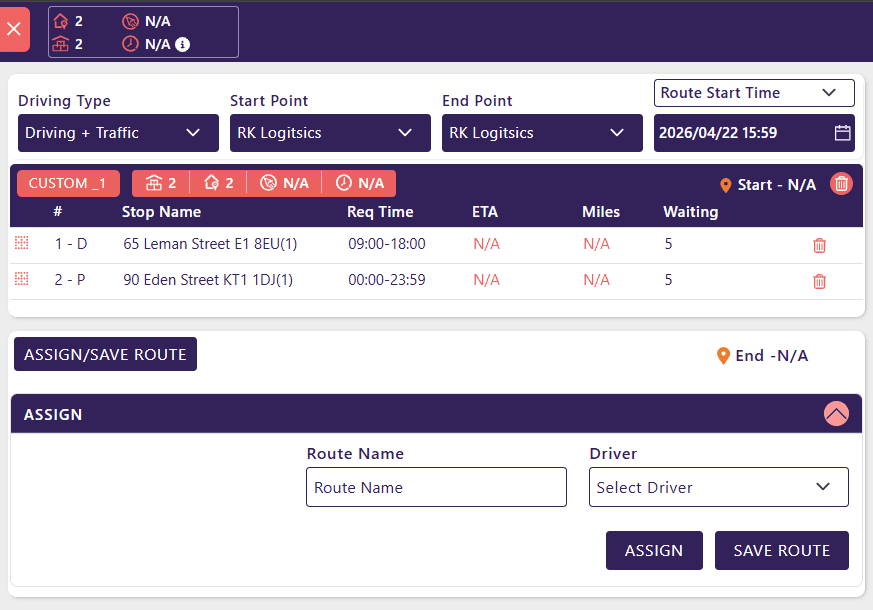Delete the CUSTOM _1 route with round trash icon
The image size is (873, 610).
841,184
